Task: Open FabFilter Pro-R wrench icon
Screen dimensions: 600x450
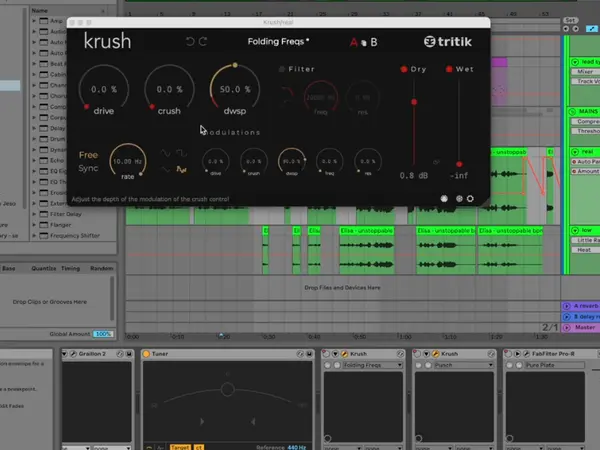Action: tap(527, 354)
